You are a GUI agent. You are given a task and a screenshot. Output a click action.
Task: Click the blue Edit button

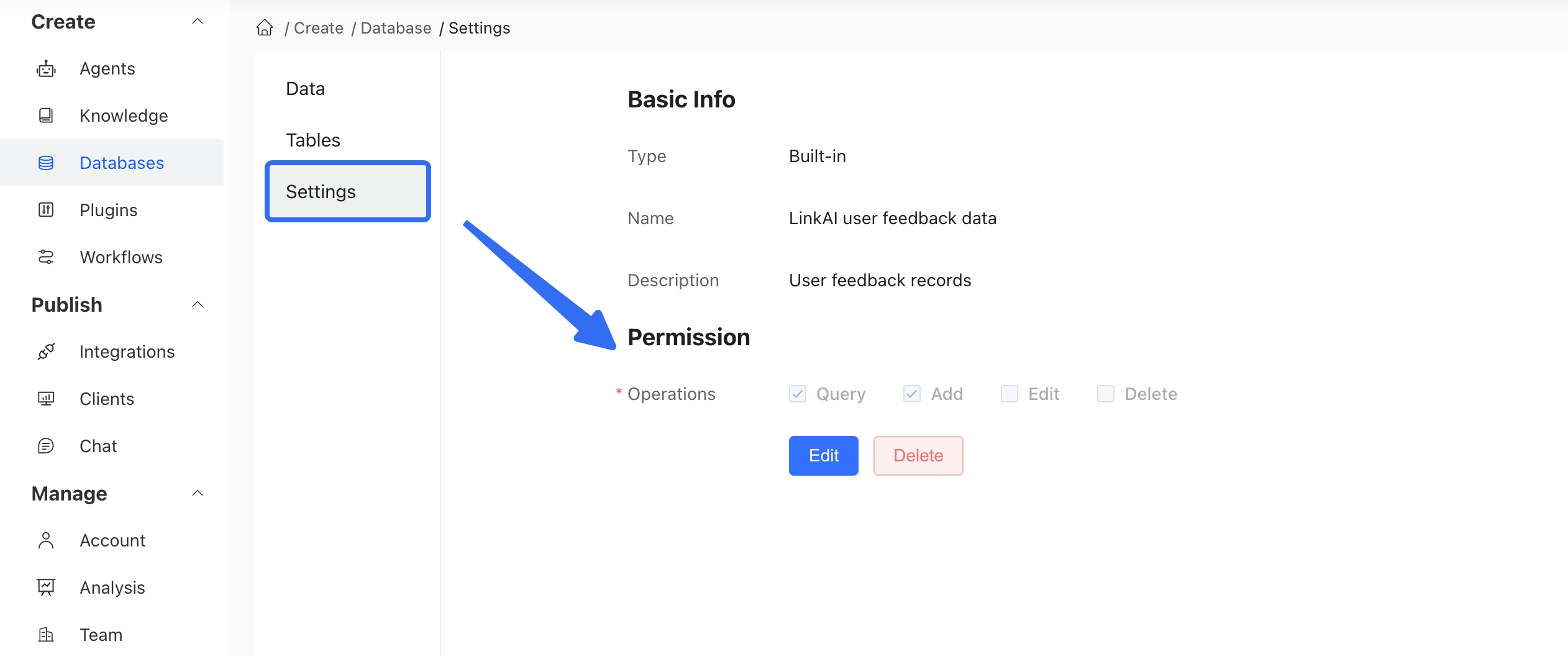[824, 456]
